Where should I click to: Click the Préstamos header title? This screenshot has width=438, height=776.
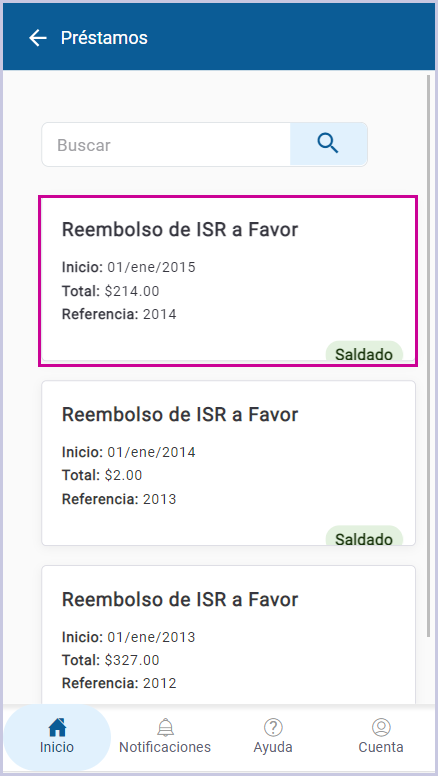(x=104, y=38)
